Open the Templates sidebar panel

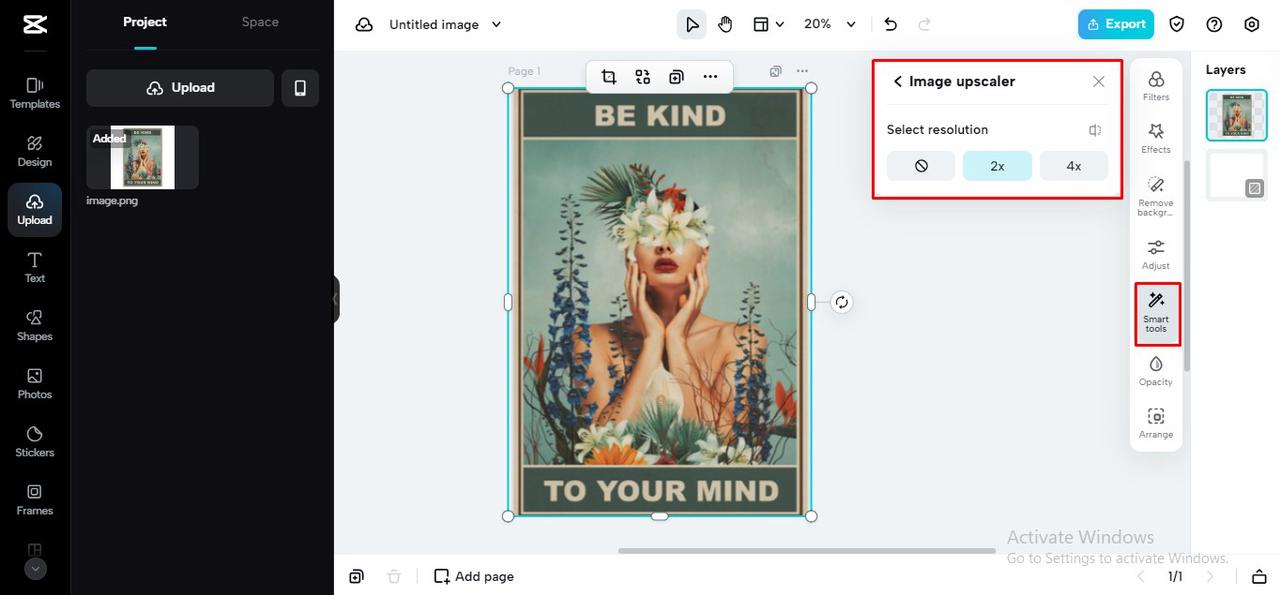pos(35,93)
